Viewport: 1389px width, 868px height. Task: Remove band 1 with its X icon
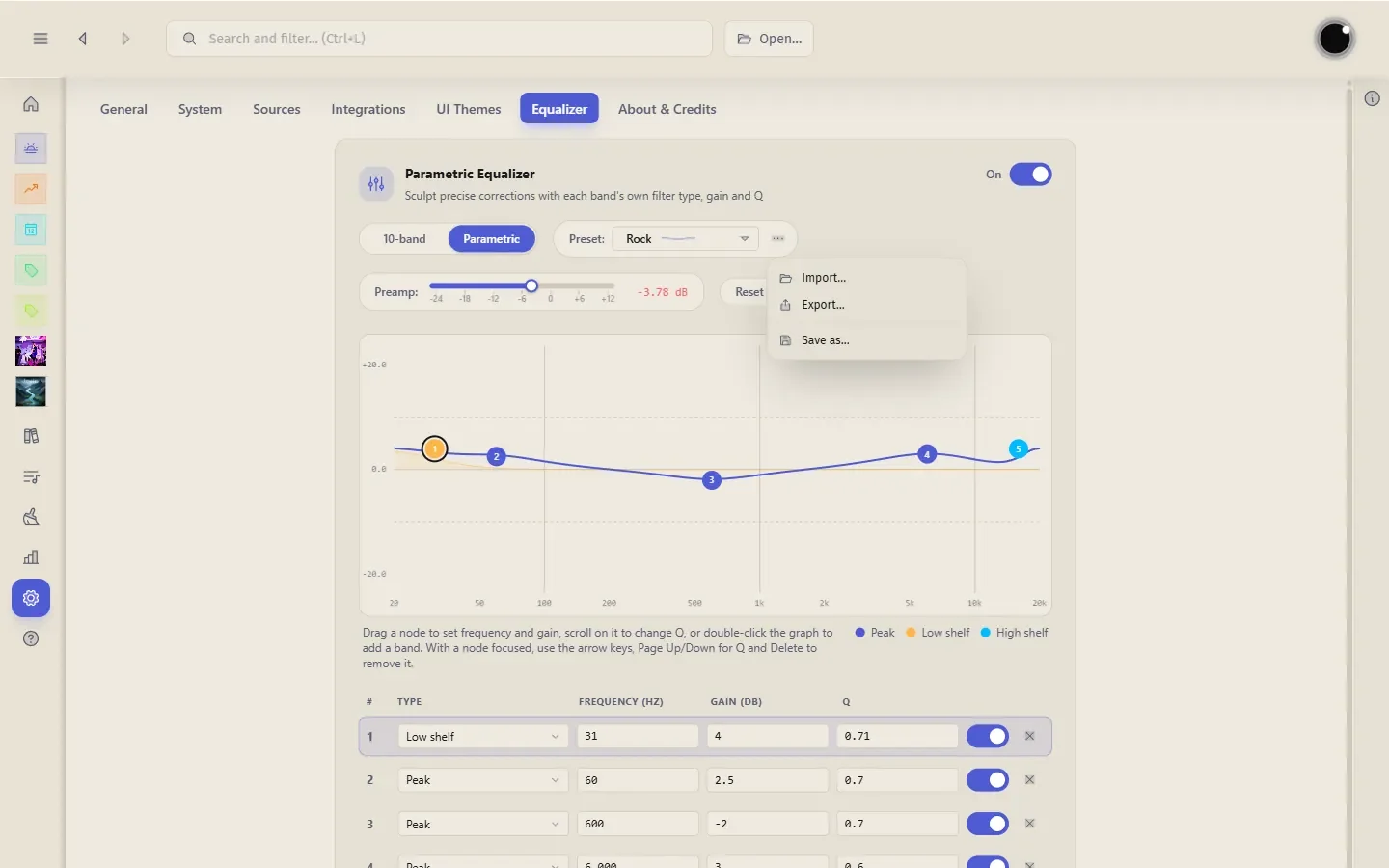1030,736
